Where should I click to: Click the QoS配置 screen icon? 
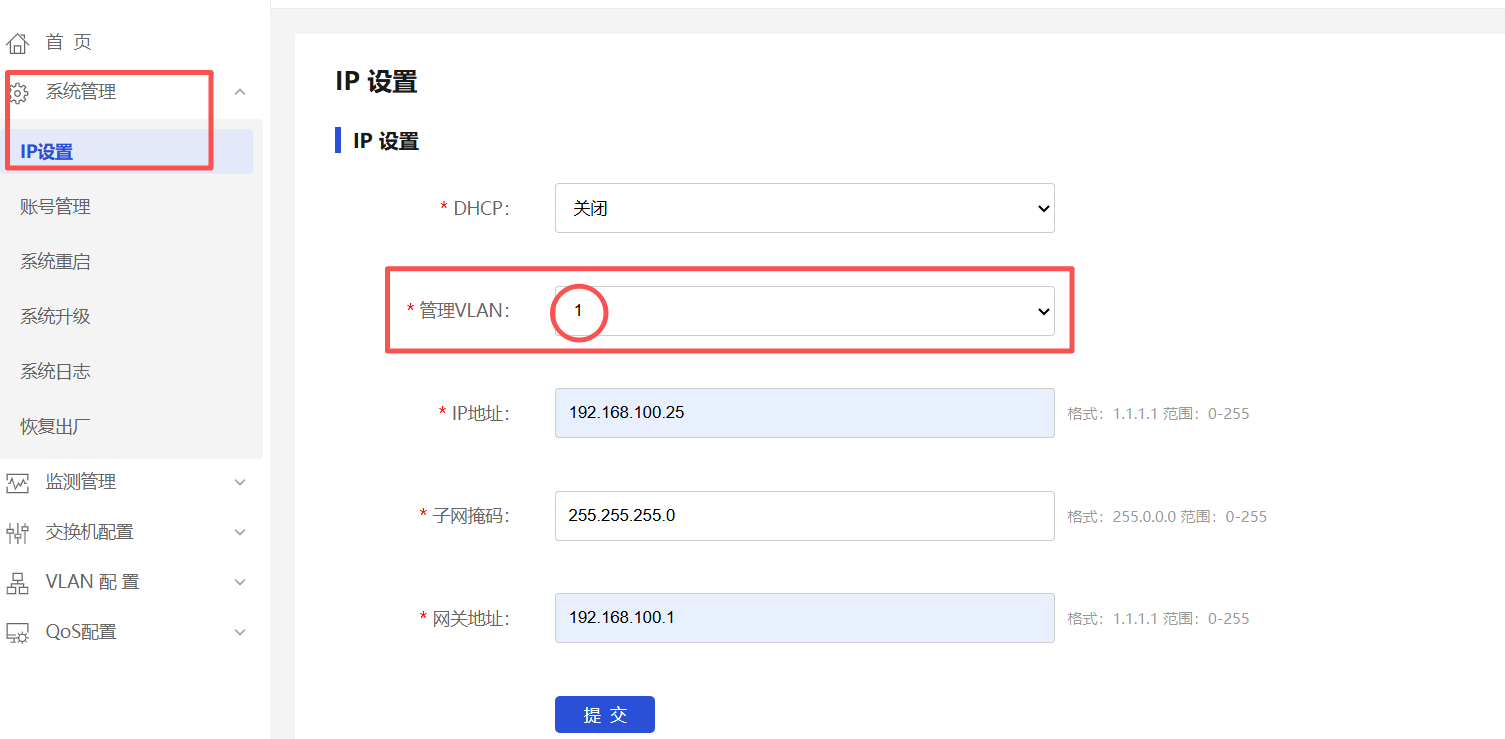click(x=17, y=633)
